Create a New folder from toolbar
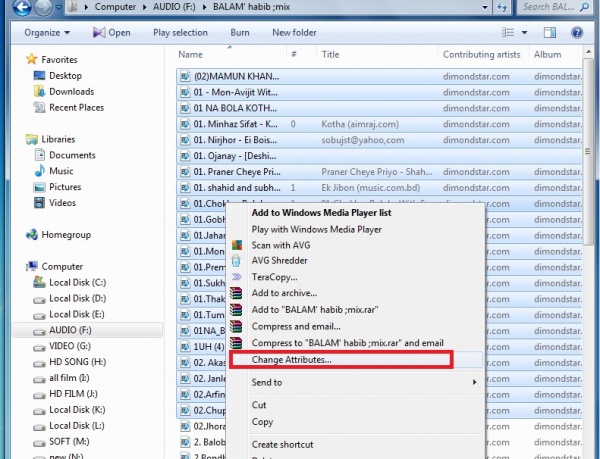The width and height of the screenshot is (600, 459). 294,33
